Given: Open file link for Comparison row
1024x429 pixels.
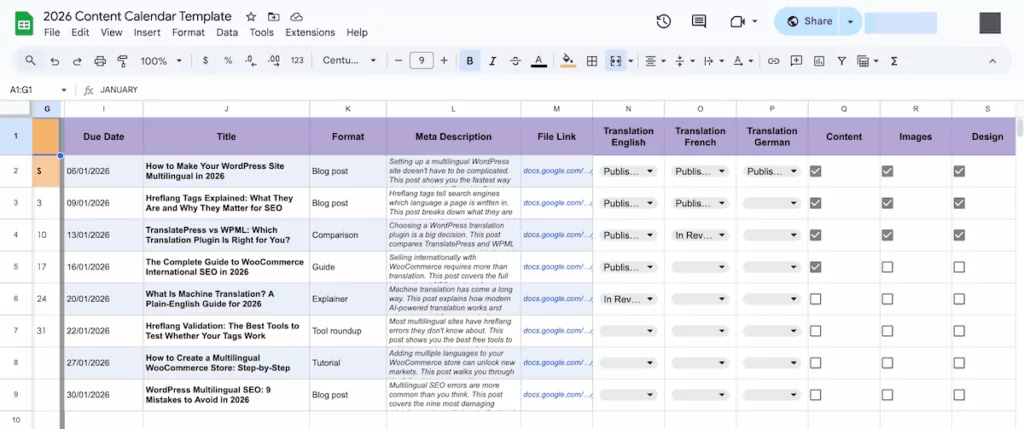Looking at the screenshot, I should [556, 235].
